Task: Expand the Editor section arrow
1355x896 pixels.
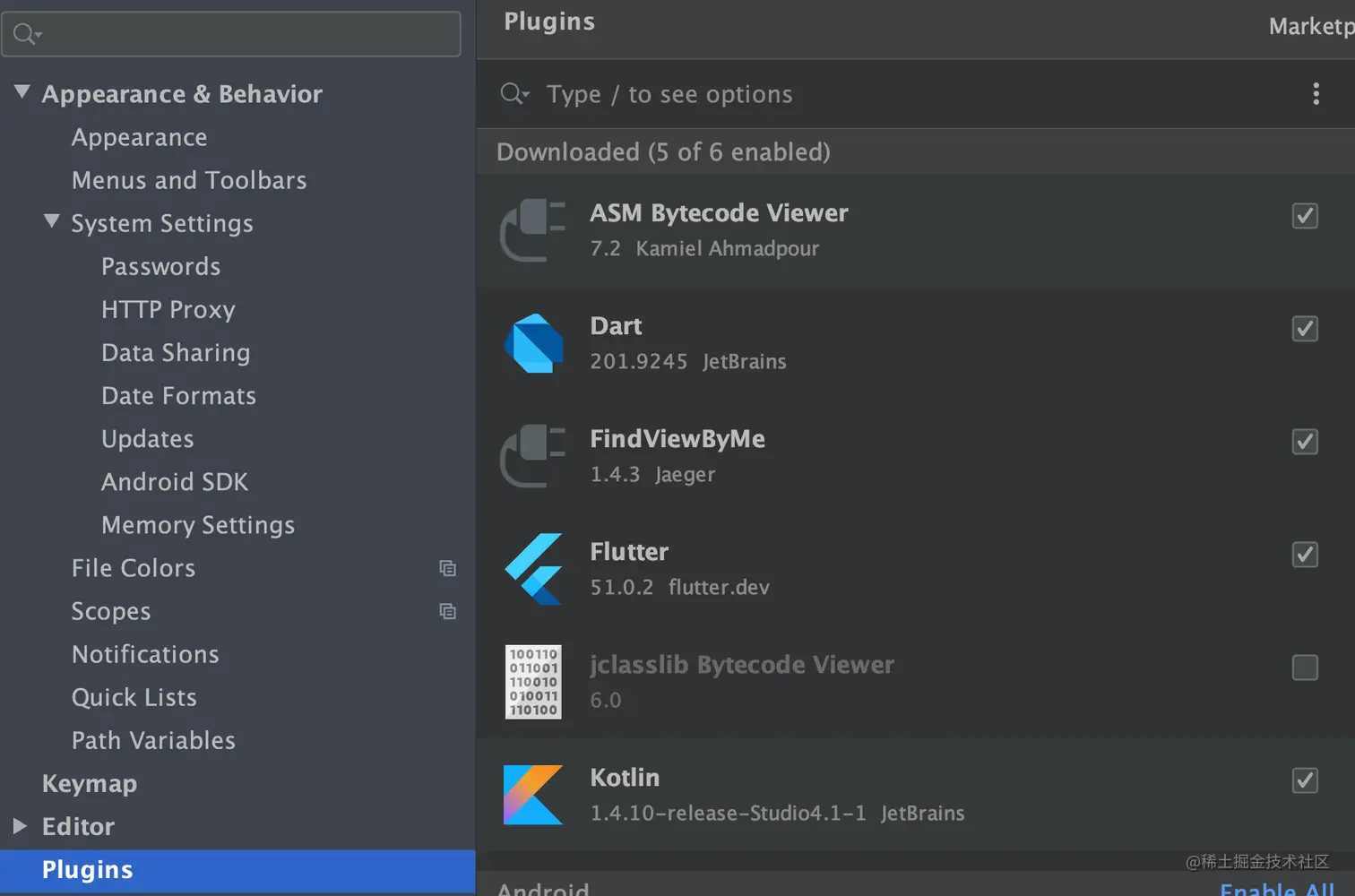Action: 21,825
